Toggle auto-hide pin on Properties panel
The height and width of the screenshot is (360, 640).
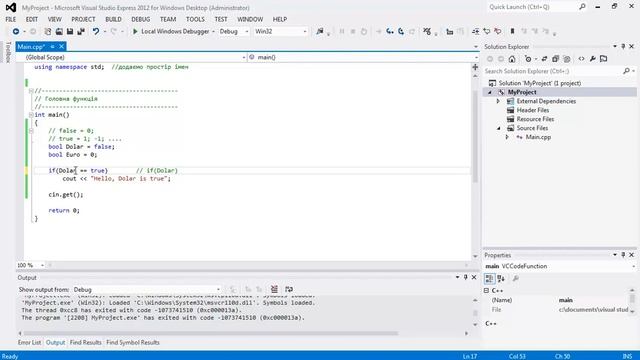(623, 255)
